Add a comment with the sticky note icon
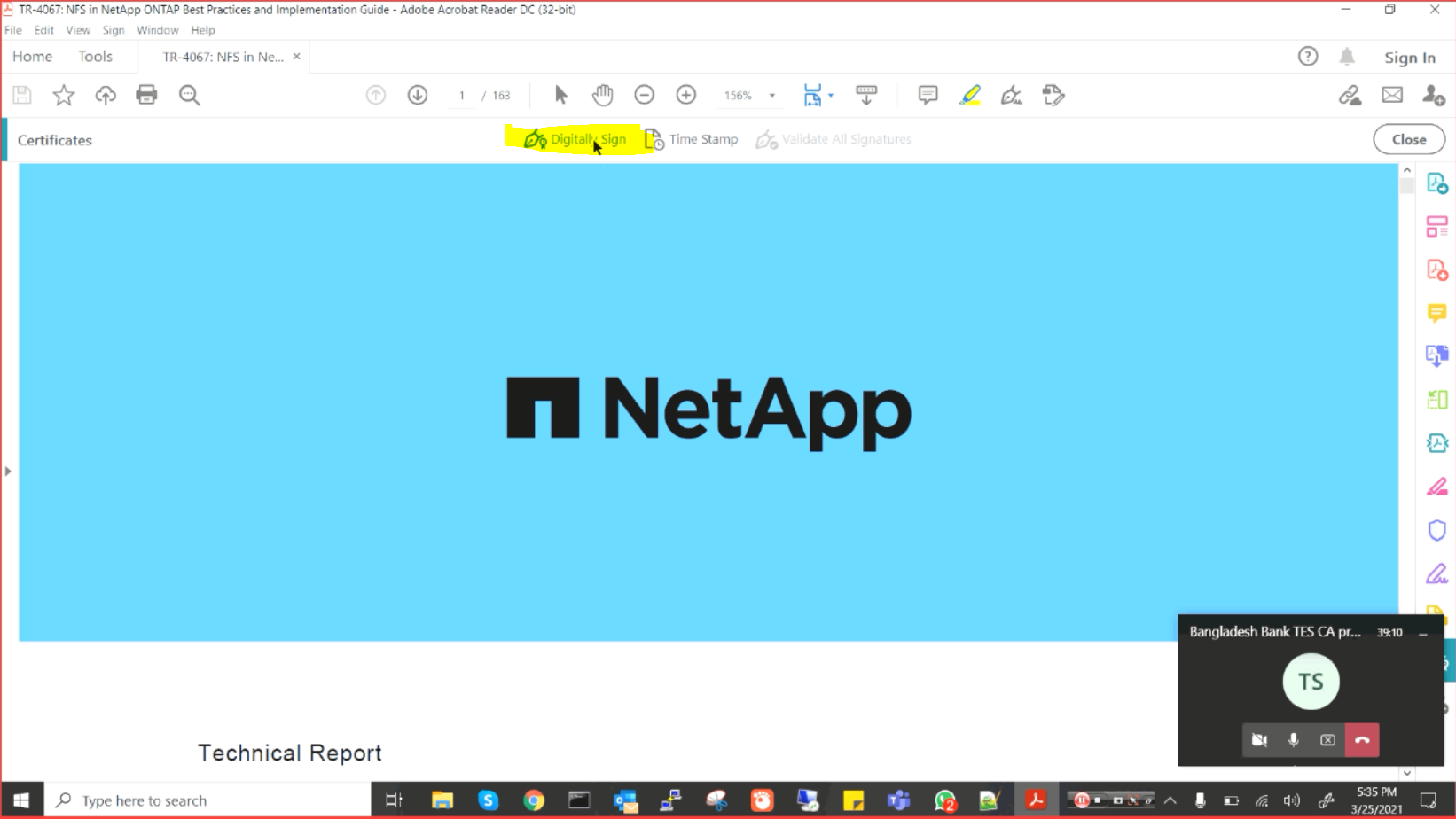 [928, 95]
